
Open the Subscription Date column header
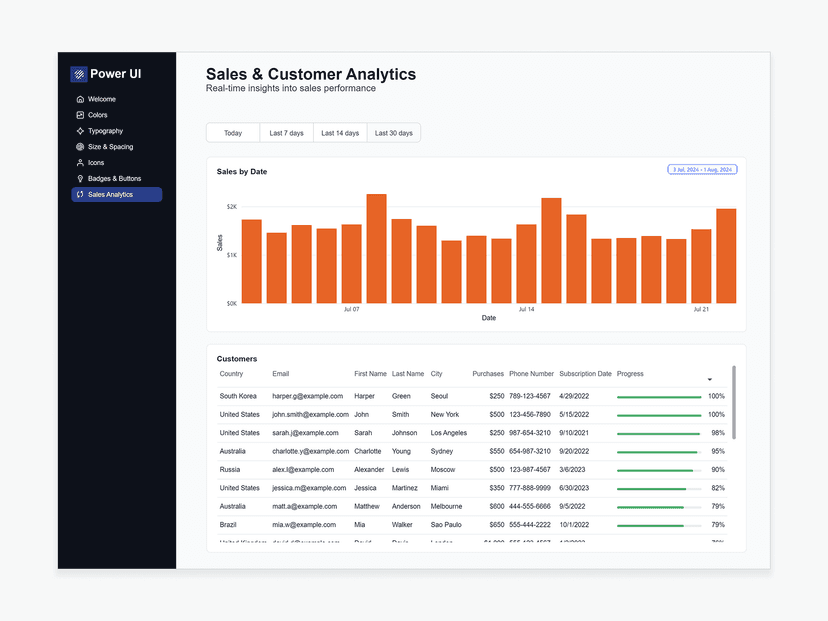click(585, 373)
